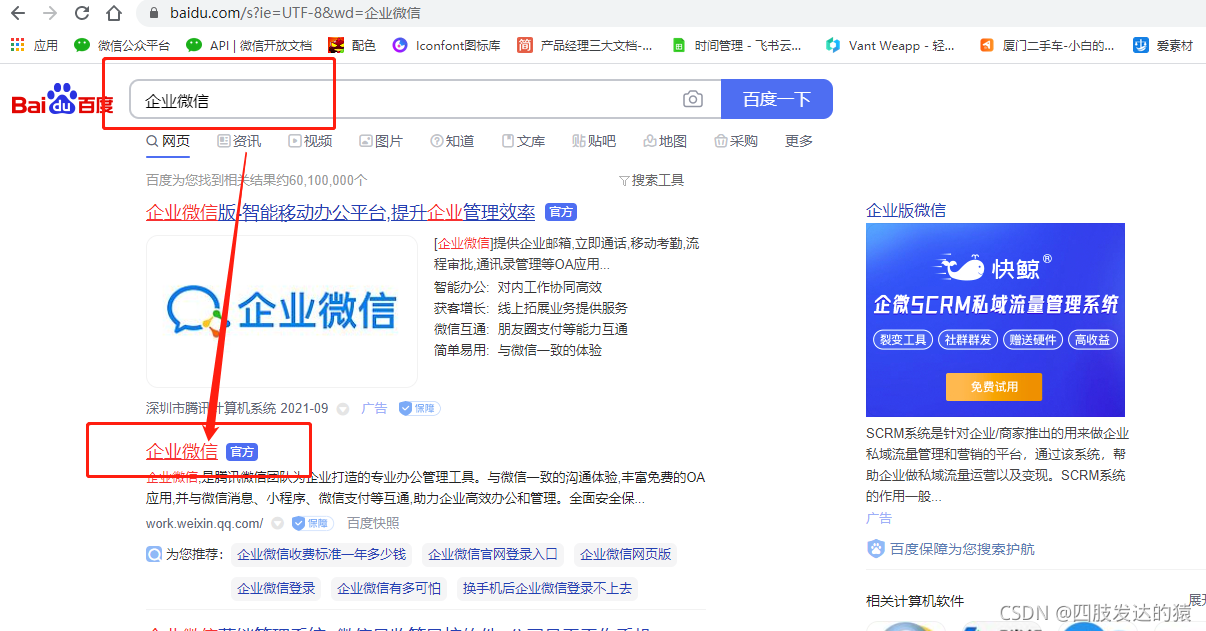Image resolution: width=1206 pixels, height=631 pixels.
Task: Open 企业版微信 sidebar heading link
Action: [x=906, y=210]
